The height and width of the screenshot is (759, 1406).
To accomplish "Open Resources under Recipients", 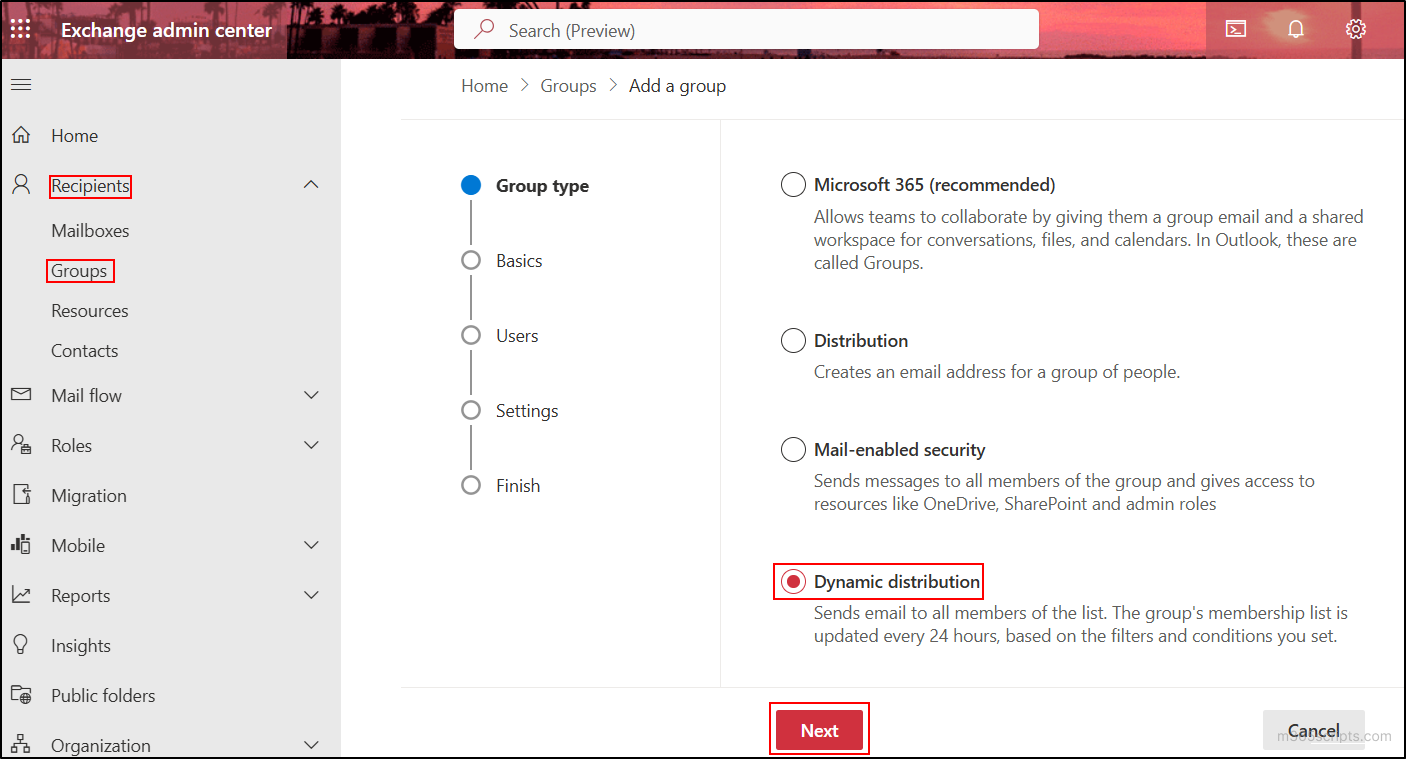I will pos(90,311).
